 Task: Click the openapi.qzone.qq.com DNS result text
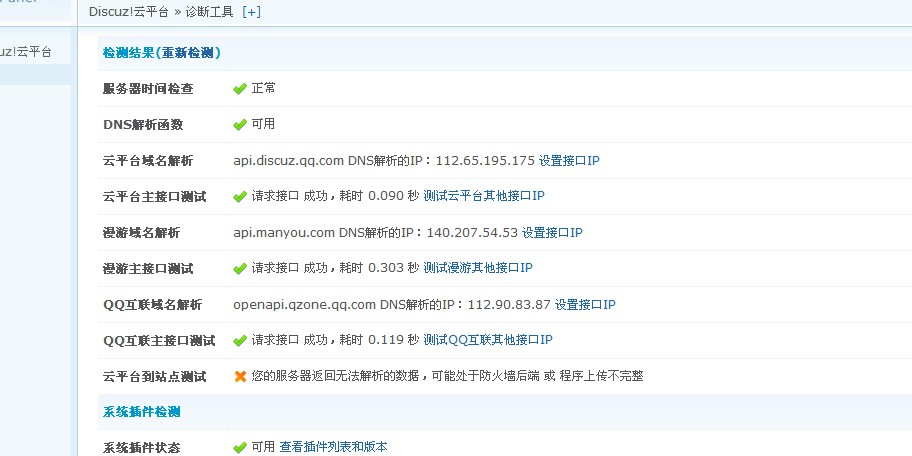click(x=391, y=305)
